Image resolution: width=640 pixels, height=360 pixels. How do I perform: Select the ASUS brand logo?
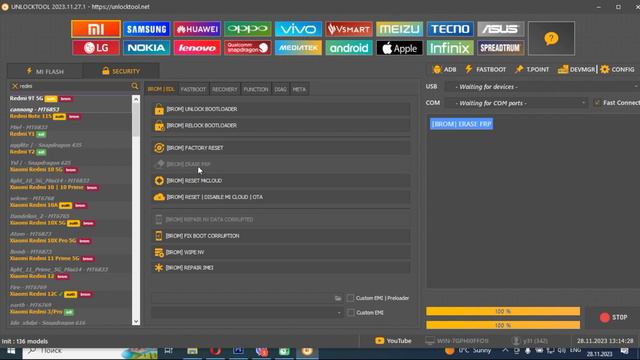coord(501,29)
